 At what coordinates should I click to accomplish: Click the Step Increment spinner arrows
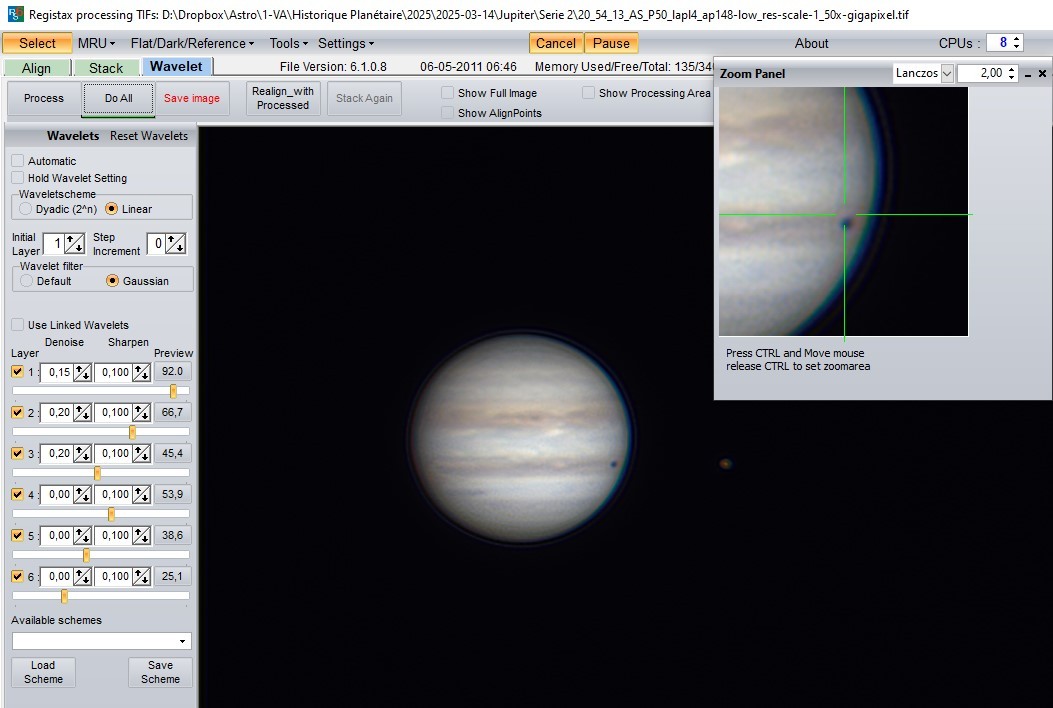[x=175, y=244]
